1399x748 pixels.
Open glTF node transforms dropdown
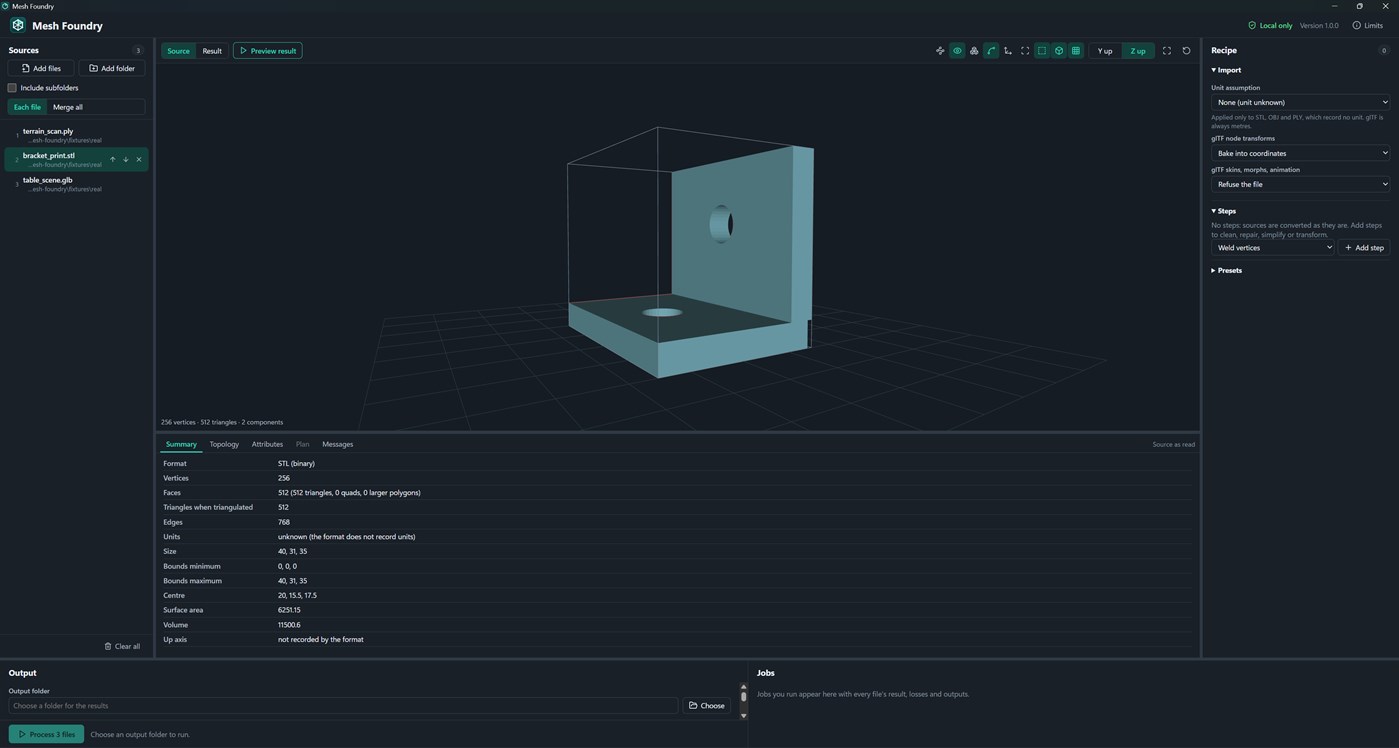click(1300, 153)
